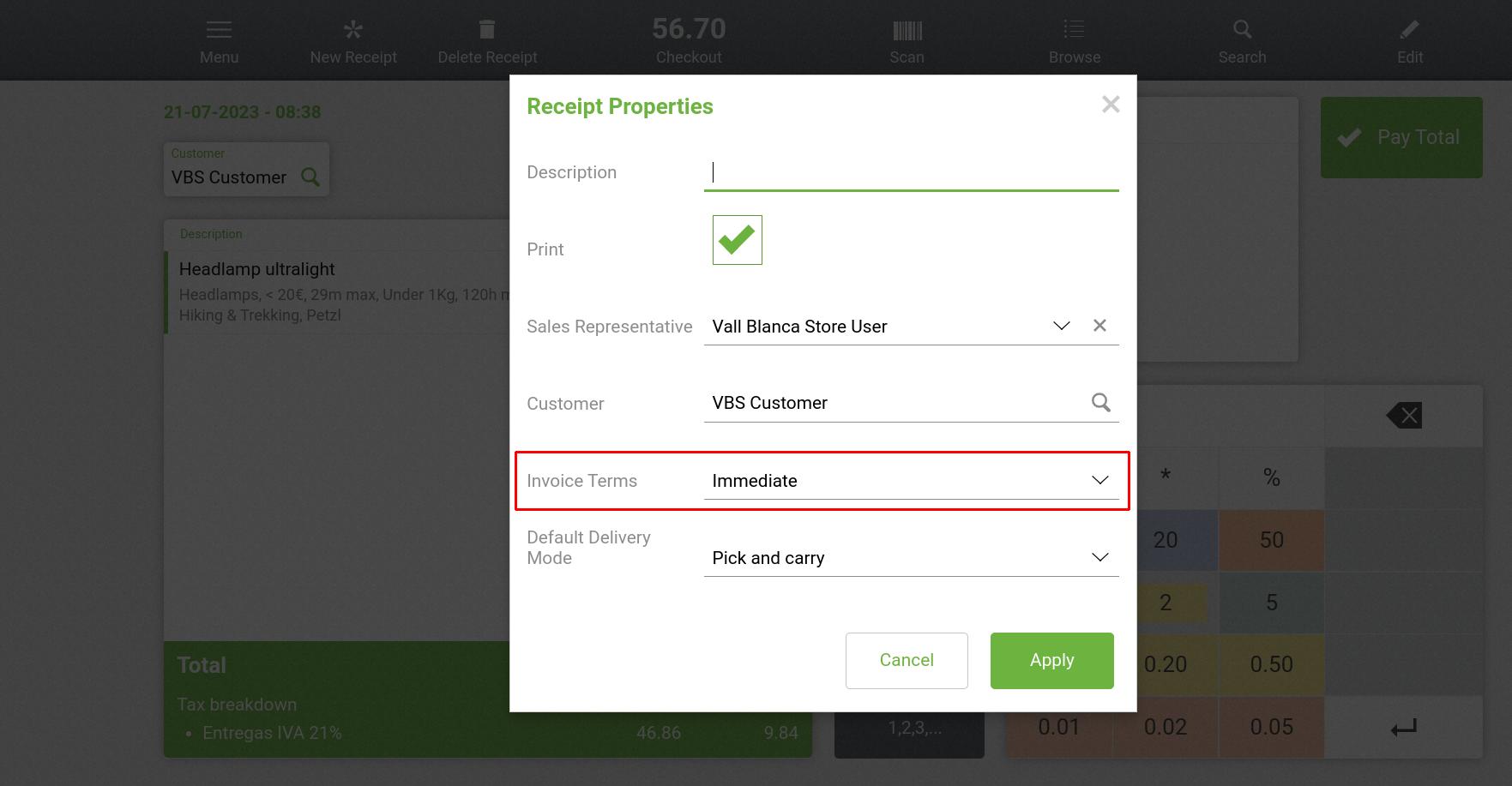Click the Description text field
The image size is (1512, 786).
point(911,172)
